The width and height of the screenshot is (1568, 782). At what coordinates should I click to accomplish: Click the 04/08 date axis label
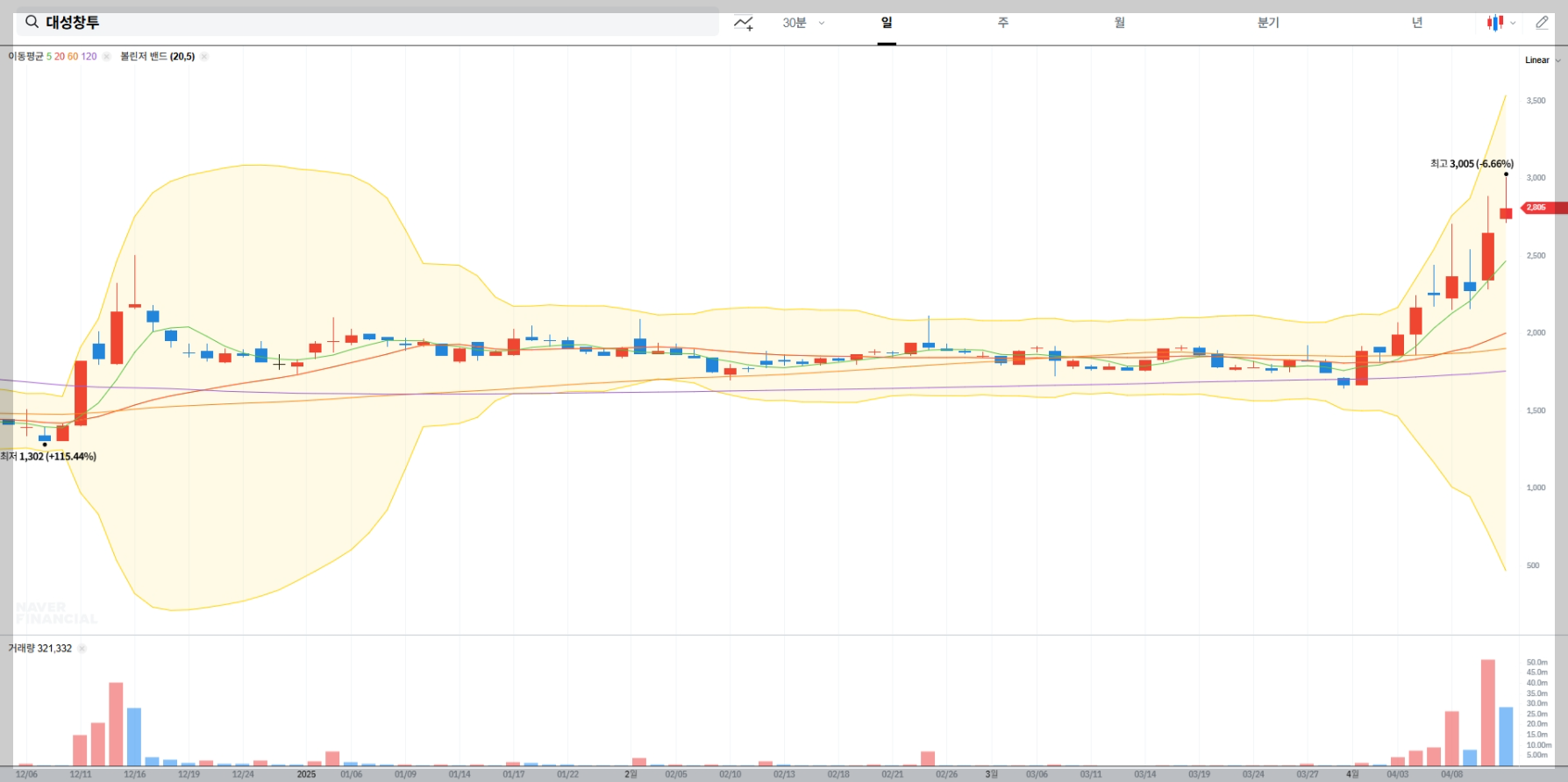coord(1451,774)
